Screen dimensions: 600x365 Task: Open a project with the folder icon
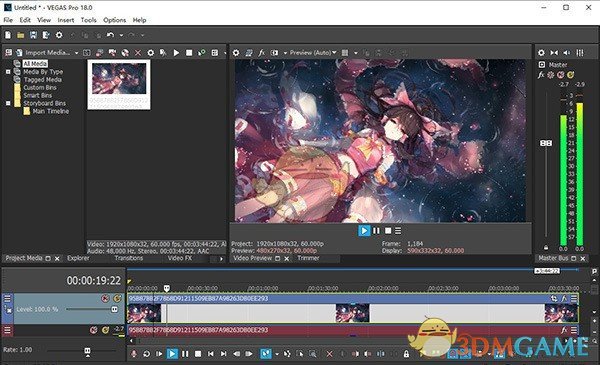20,35
